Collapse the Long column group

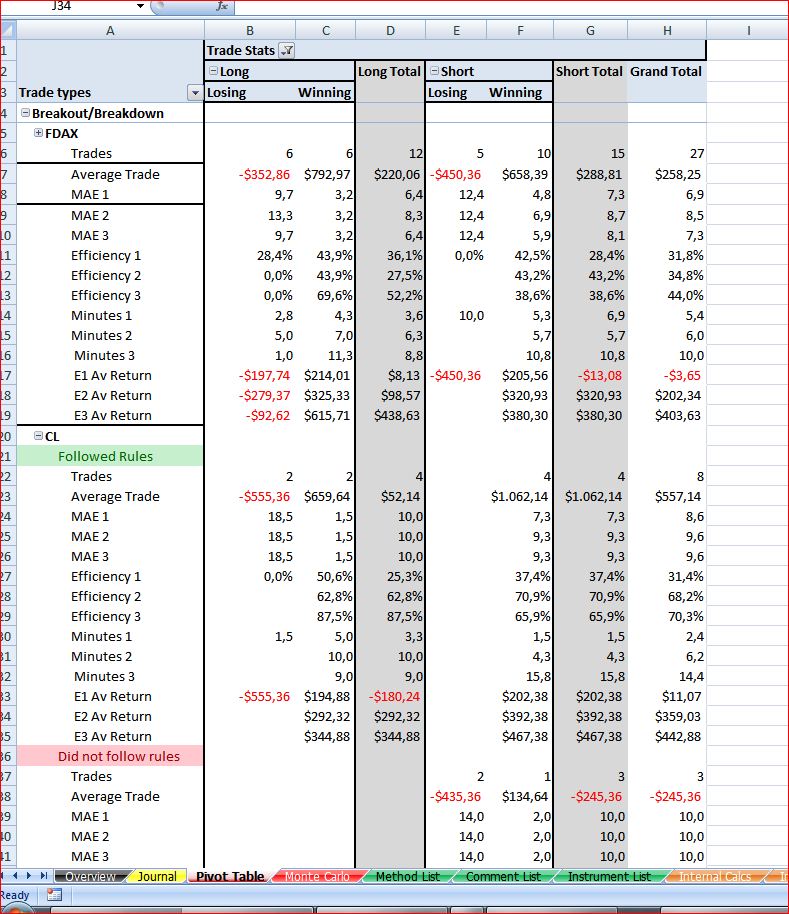click(213, 71)
